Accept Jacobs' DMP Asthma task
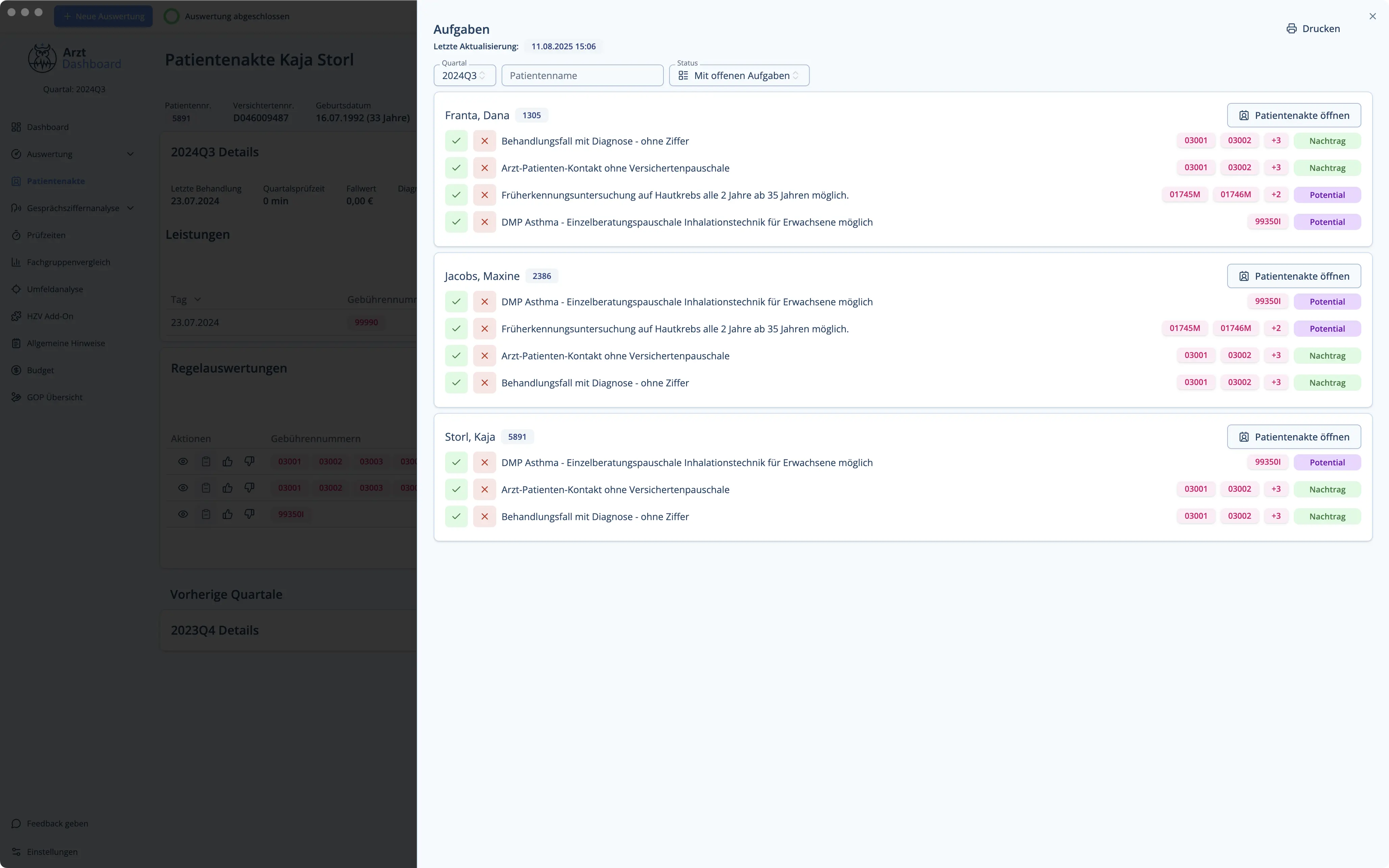This screenshot has height=868, width=1389. (x=456, y=301)
